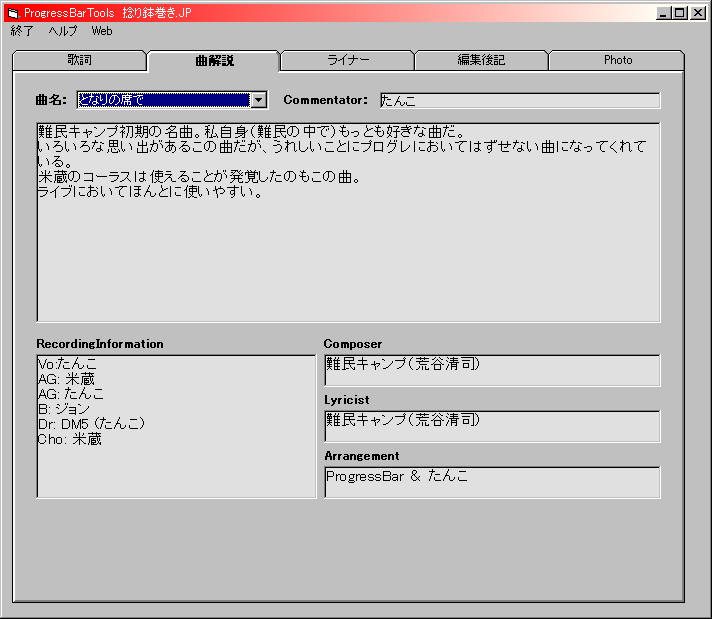Click the 'Dr: DM5 (たんこ)' line
The height and width of the screenshot is (619, 712).
tap(92, 424)
